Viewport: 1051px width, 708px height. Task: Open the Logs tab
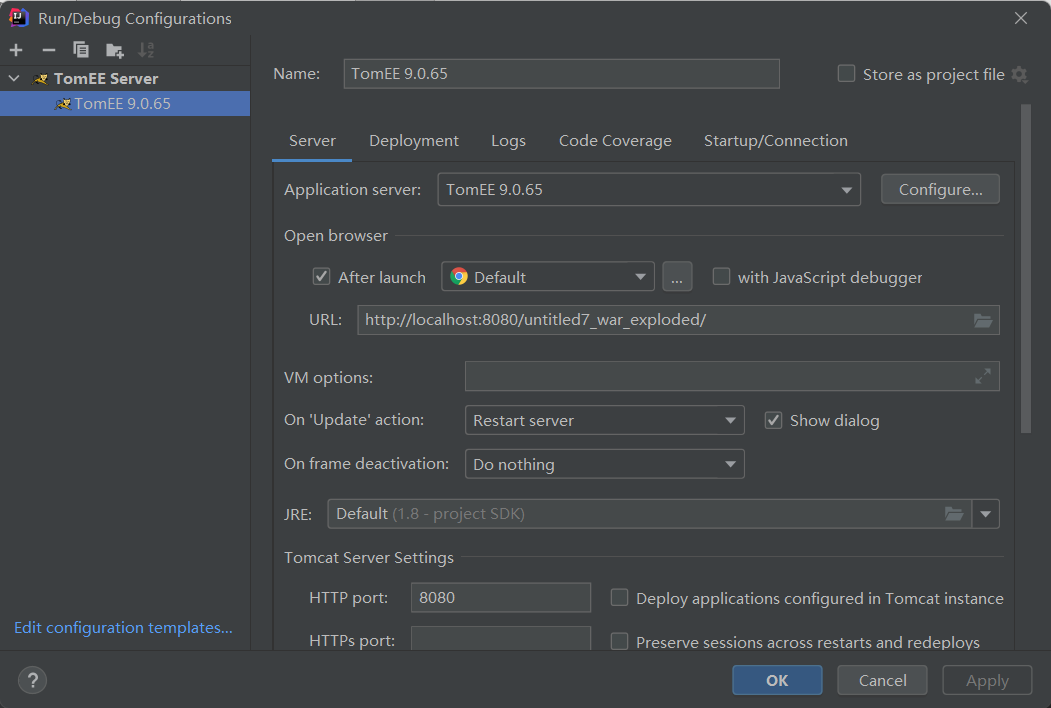coord(508,141)
